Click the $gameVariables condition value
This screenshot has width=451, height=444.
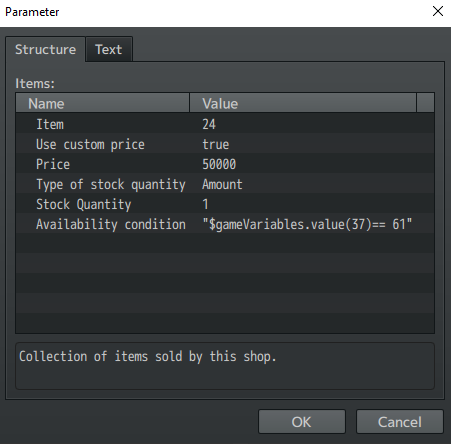click(307, 224)
